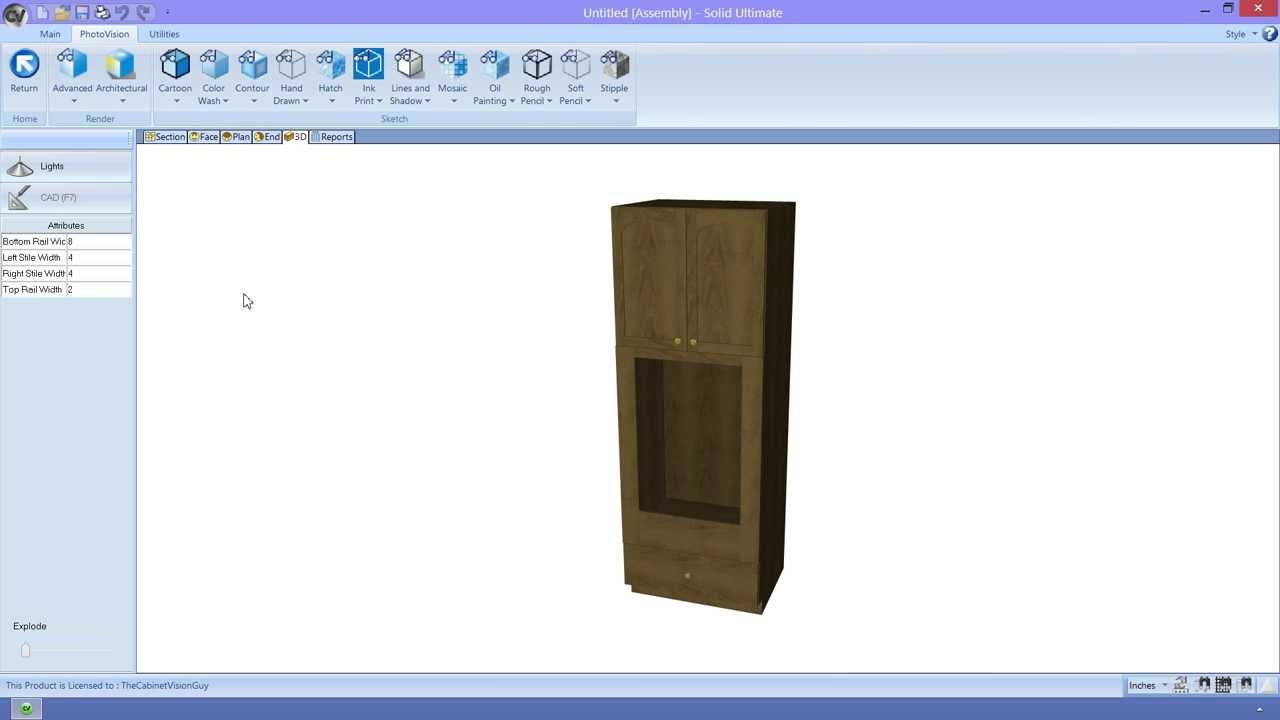Expand the Cartoon style dropdown arrow
The image size is (1280, 720).
tap(176, 101)
